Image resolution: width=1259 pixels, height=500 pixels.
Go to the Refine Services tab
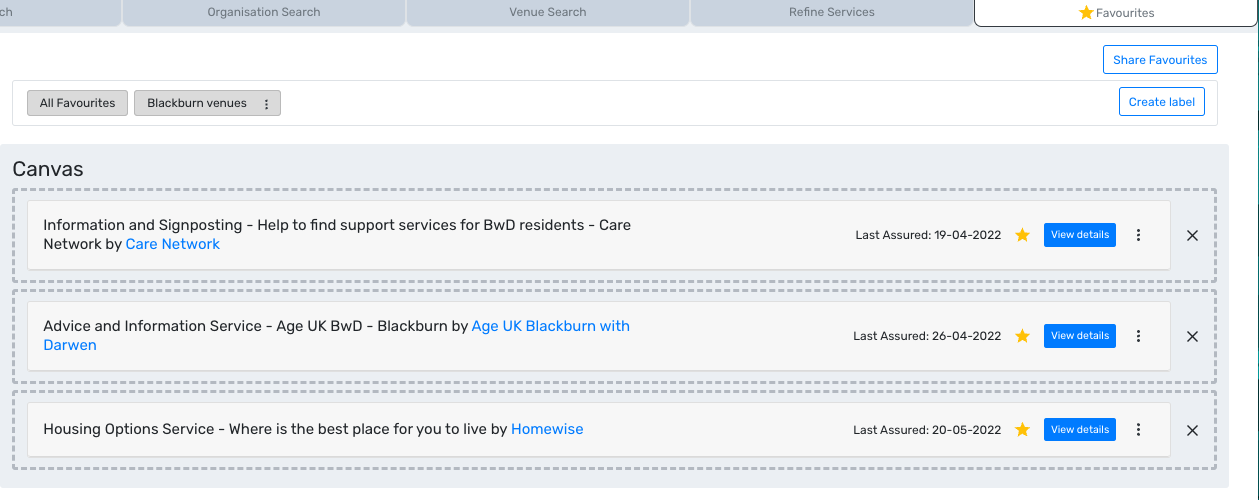[831, 12]
